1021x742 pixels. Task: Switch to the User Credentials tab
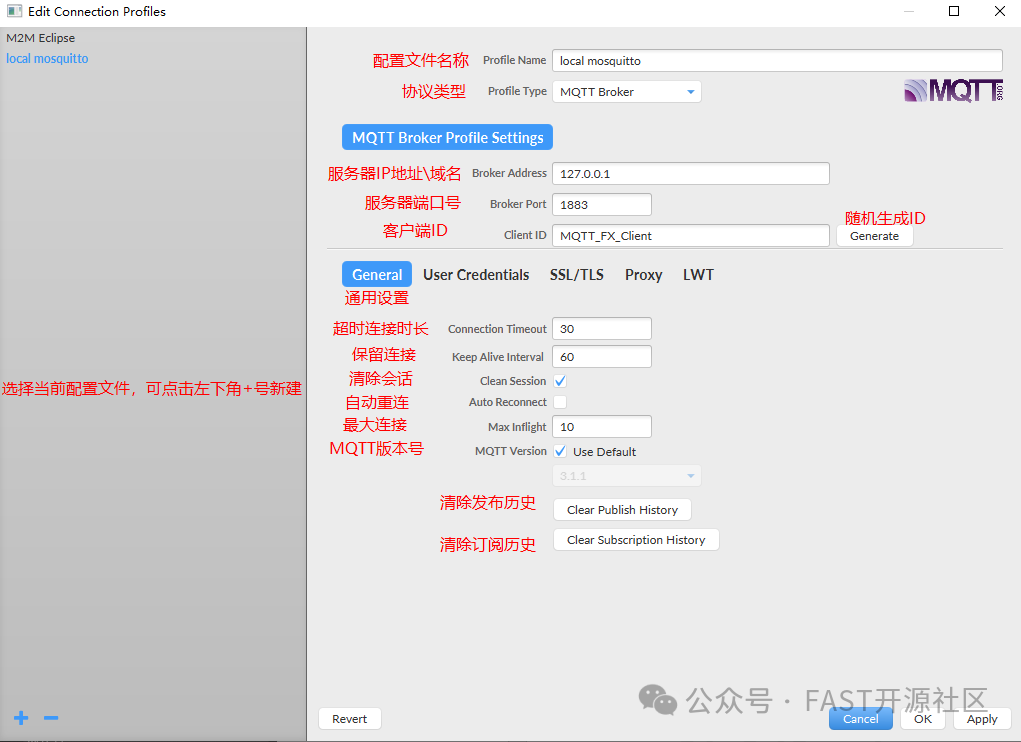coord(476,274)
